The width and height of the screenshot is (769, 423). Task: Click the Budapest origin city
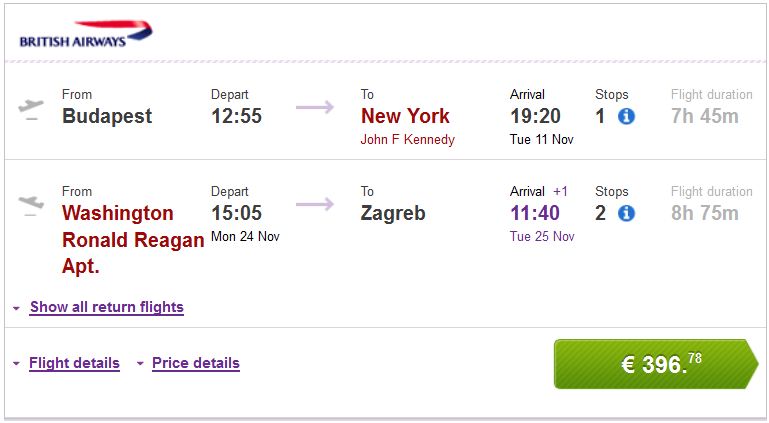(x=107, y=116)
